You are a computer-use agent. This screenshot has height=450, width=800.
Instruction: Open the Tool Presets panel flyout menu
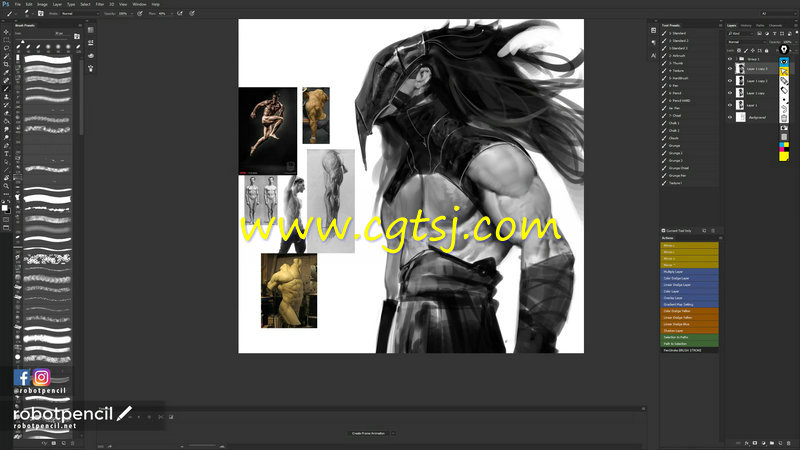720,25
